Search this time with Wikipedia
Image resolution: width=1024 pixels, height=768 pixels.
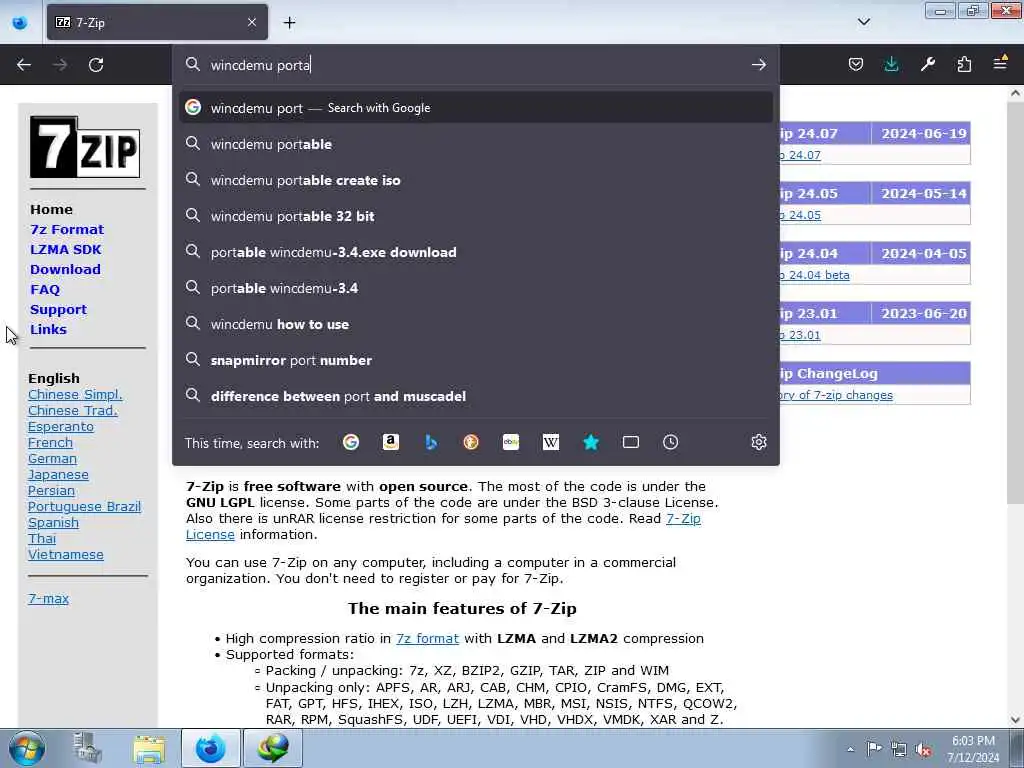551,442
